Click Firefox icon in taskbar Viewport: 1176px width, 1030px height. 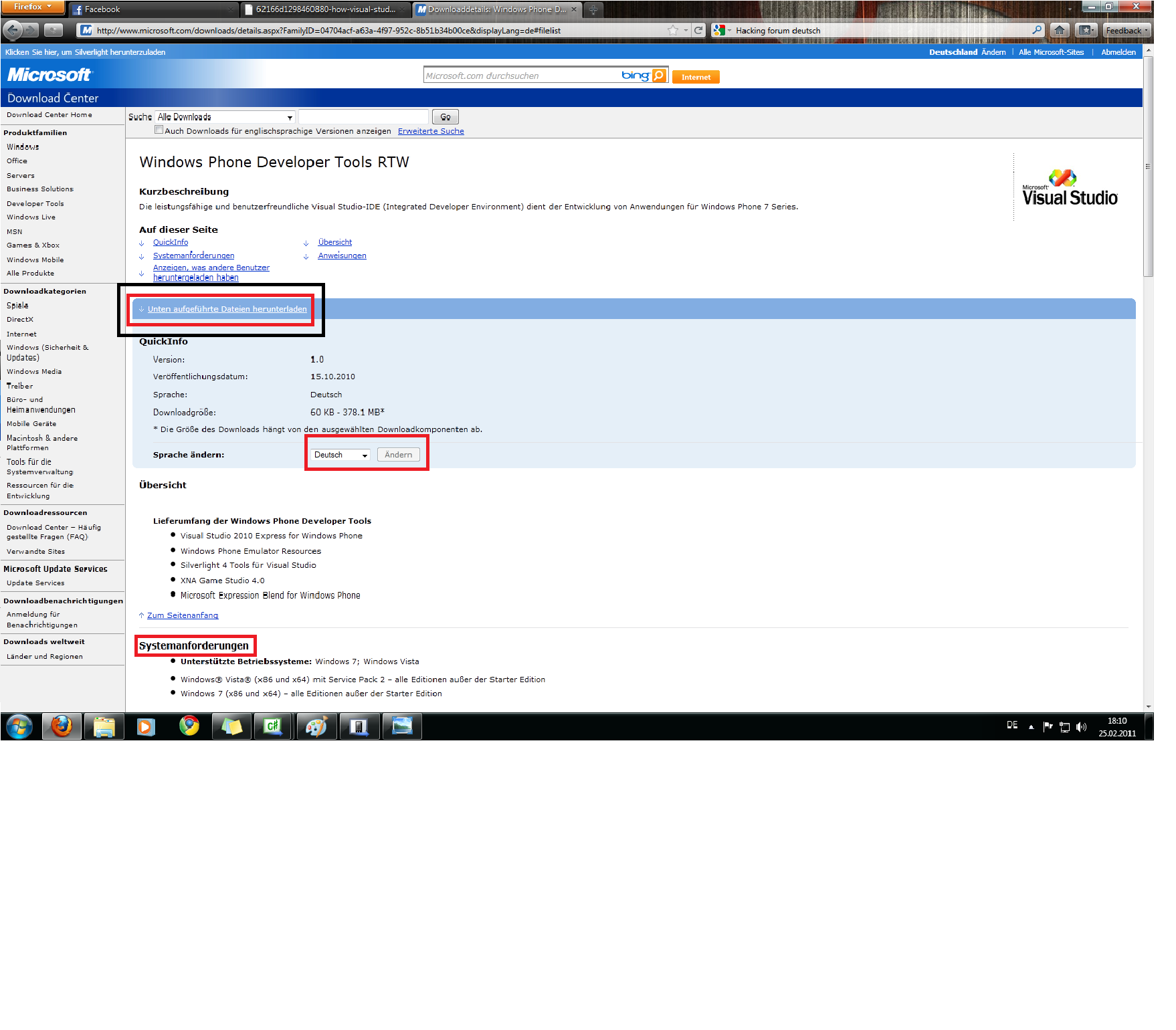click(x=62, y=726)
